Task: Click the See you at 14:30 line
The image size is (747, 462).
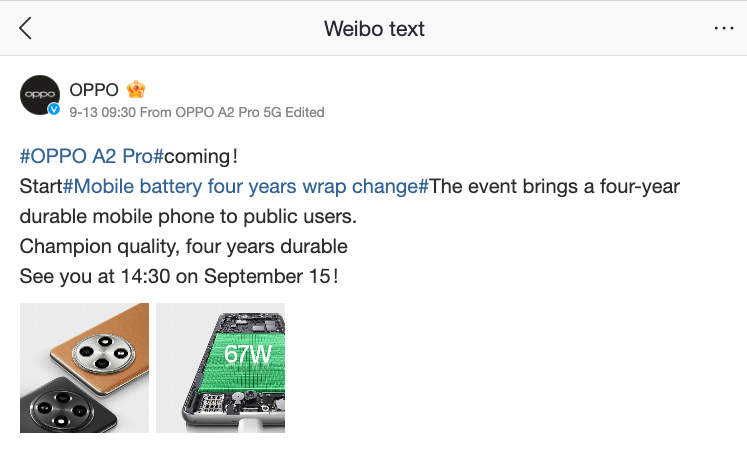Action: (x=178, y=275)
